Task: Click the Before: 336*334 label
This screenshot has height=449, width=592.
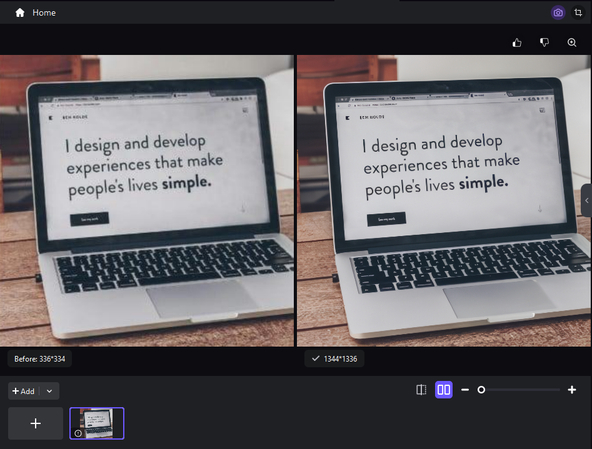Action: pyautogui.click(x=40, y=359)
